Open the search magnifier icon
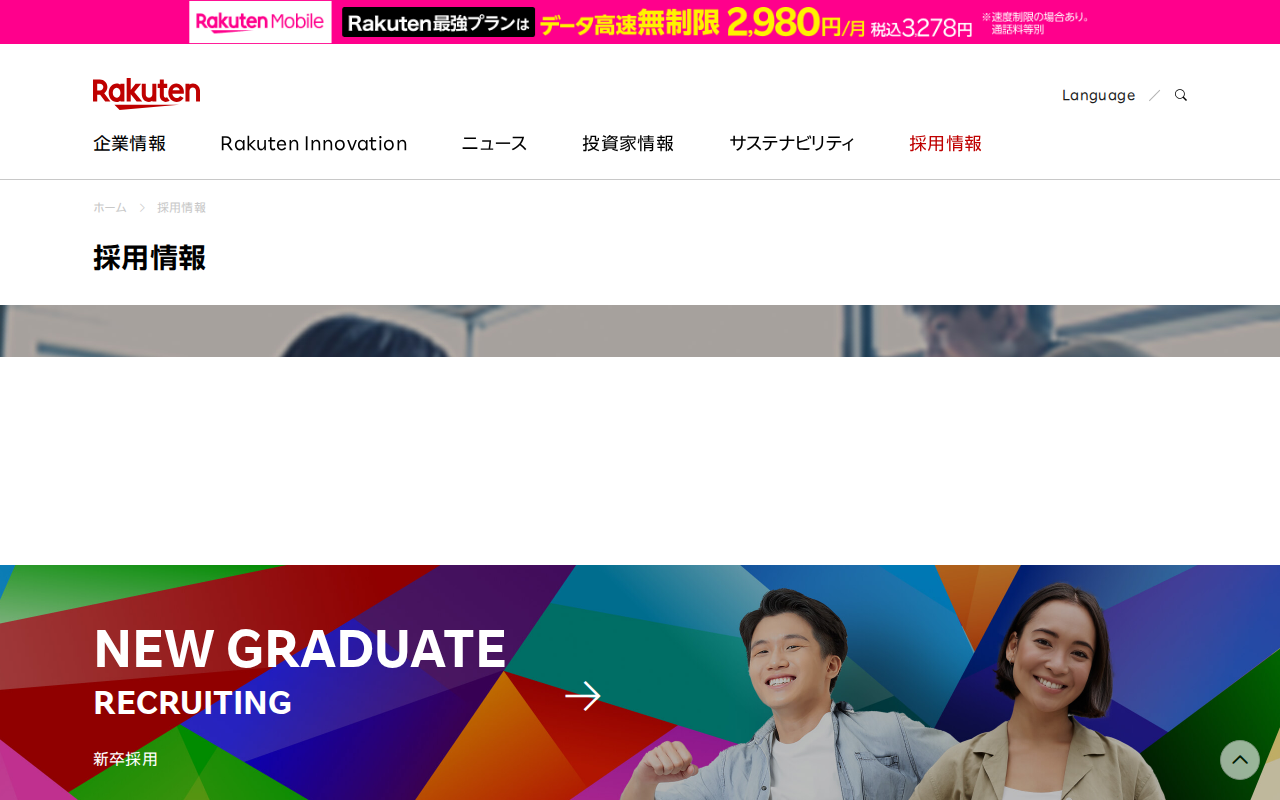This screenshot has width=1280, height=800. point(1181,95)
